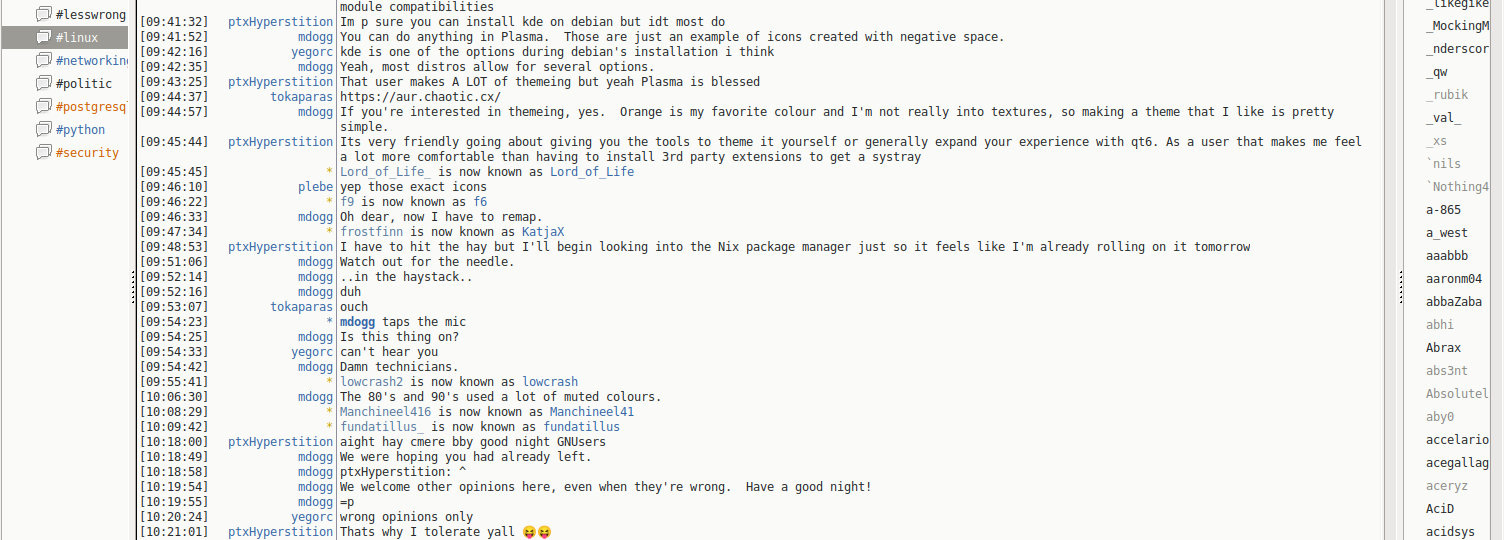Click the chat bubble icon for #linux
This screenshot has height=540, width=1504.
coord(43,38)
